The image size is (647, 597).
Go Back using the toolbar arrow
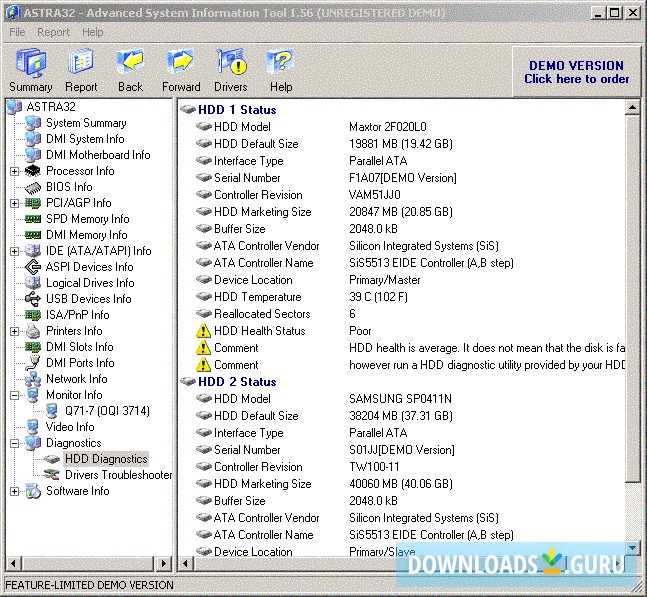tap(130, 69)
